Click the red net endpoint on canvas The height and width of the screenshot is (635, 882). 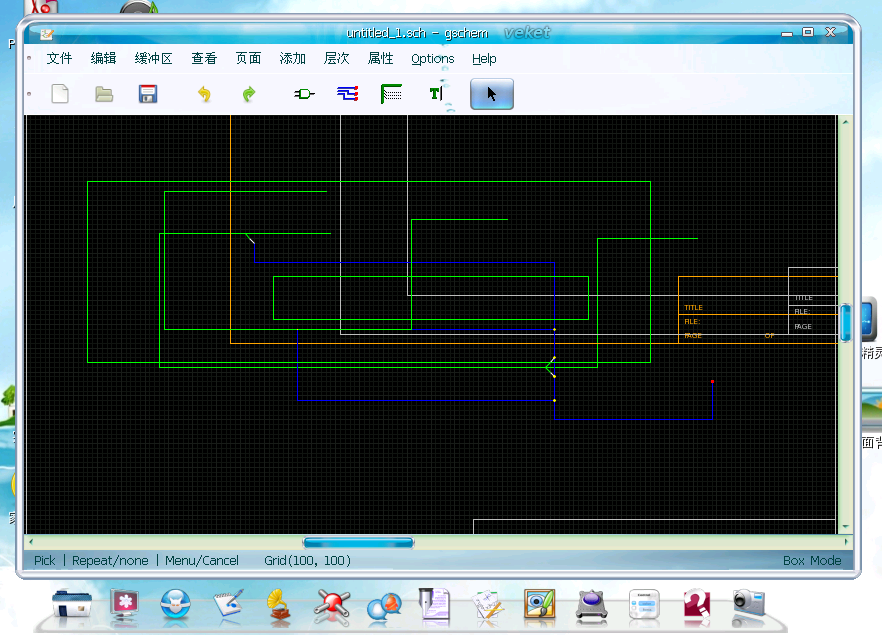pos(712,381)
